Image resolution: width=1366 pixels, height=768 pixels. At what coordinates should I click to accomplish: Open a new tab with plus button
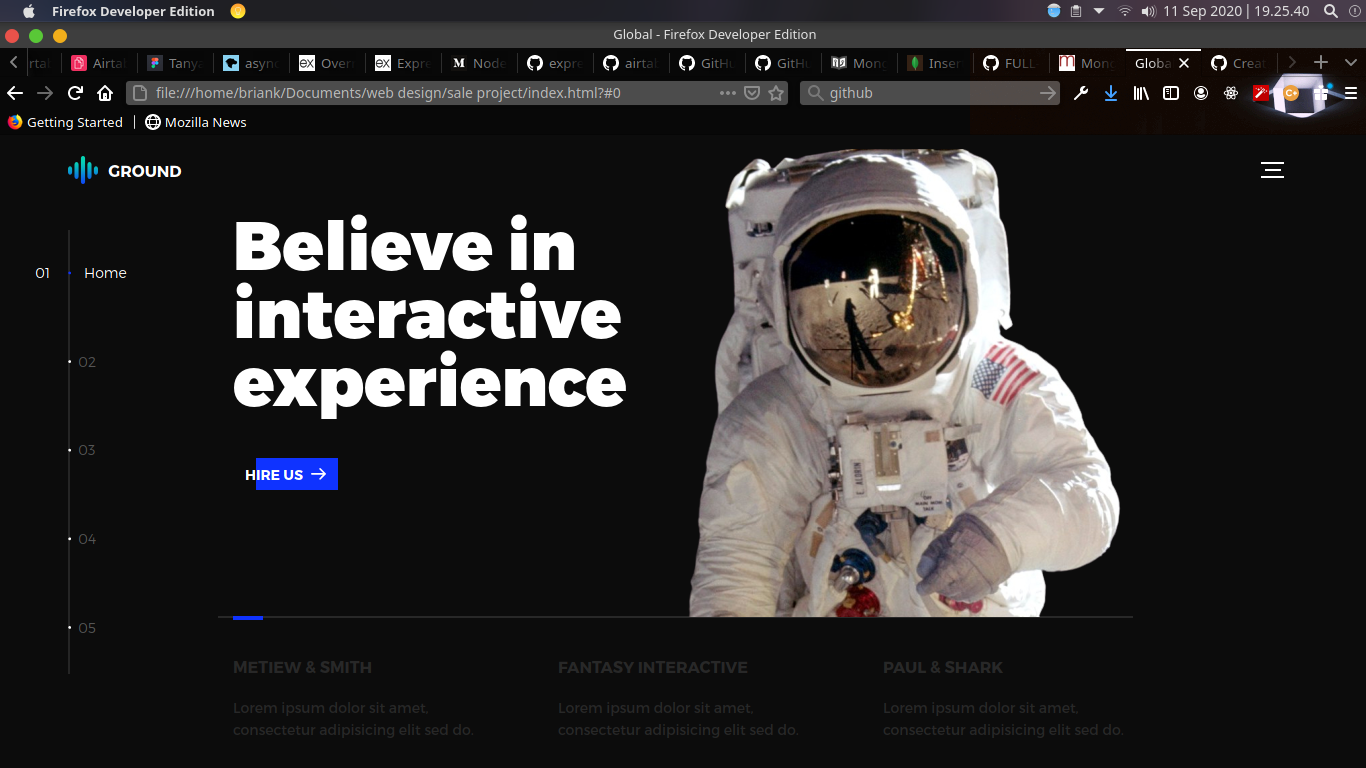tap(1320, 62)
